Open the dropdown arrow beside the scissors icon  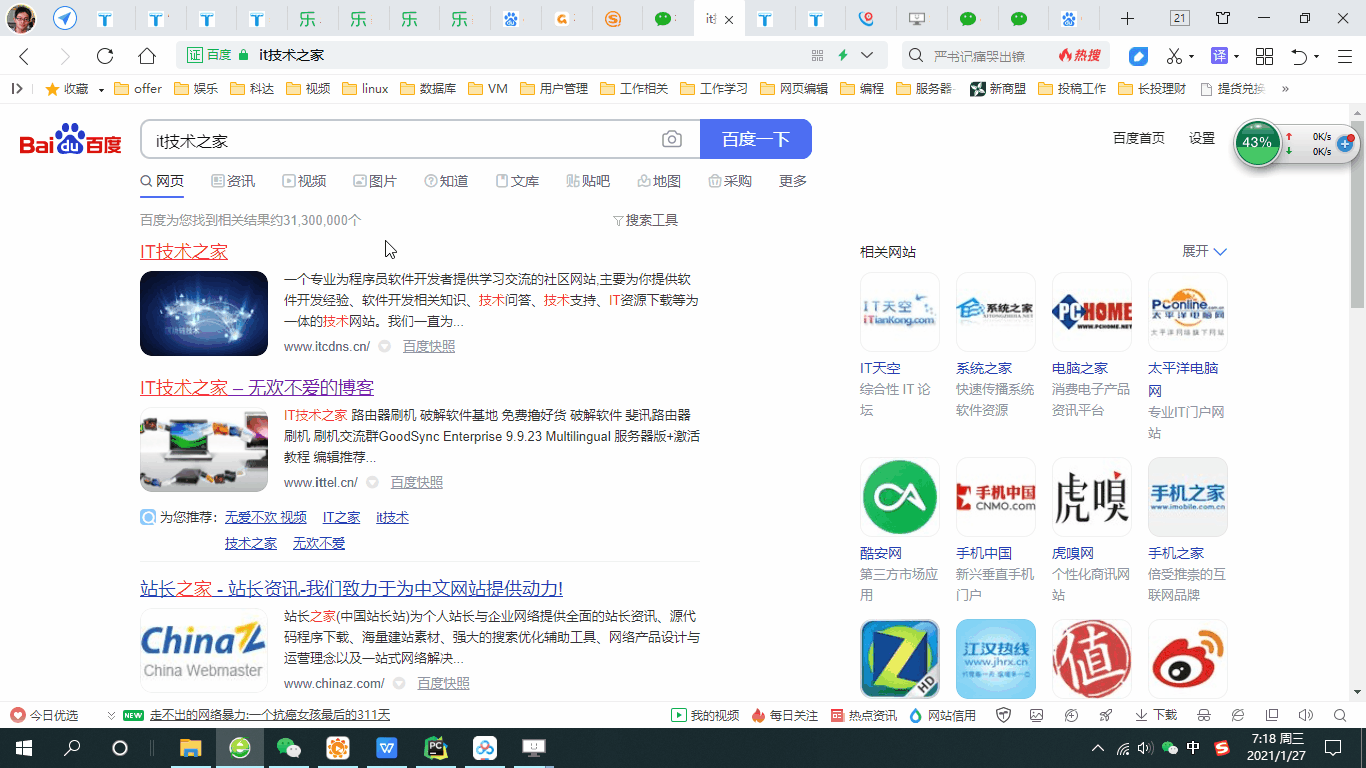1193,56
